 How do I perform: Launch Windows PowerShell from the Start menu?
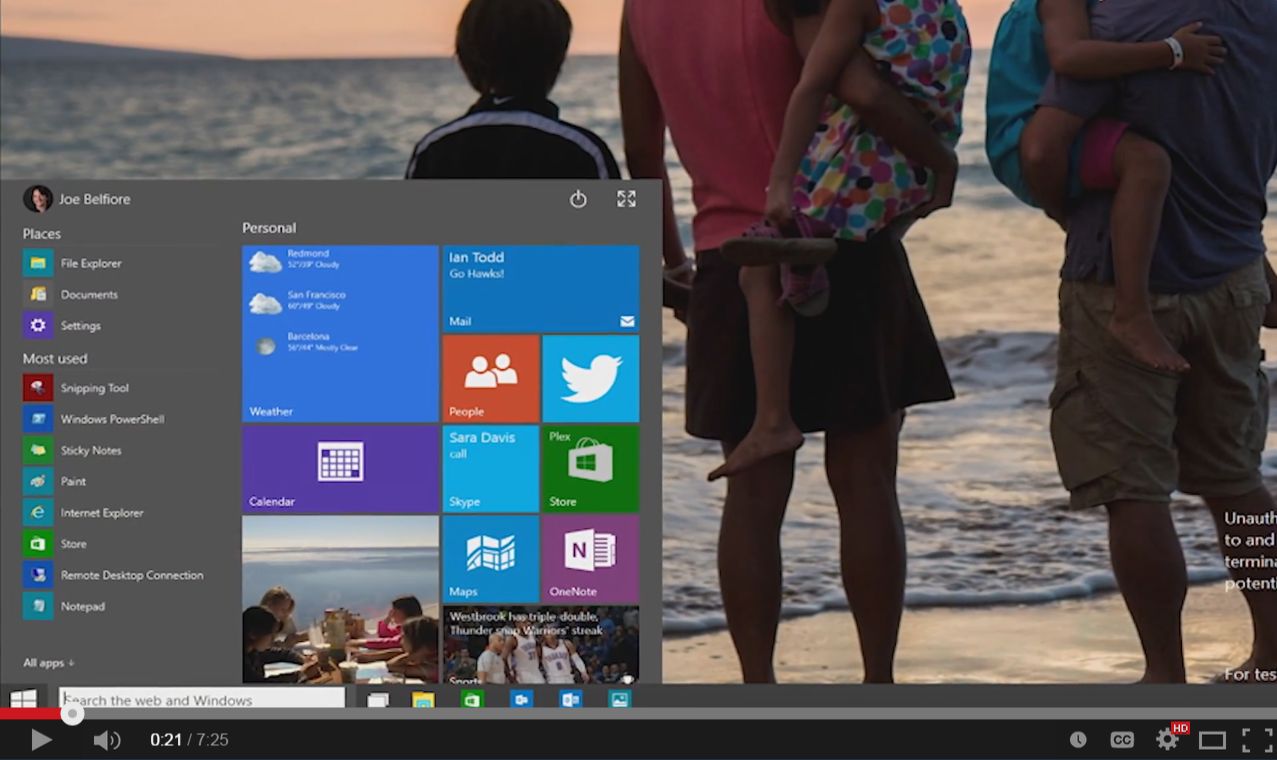(110, 418)
